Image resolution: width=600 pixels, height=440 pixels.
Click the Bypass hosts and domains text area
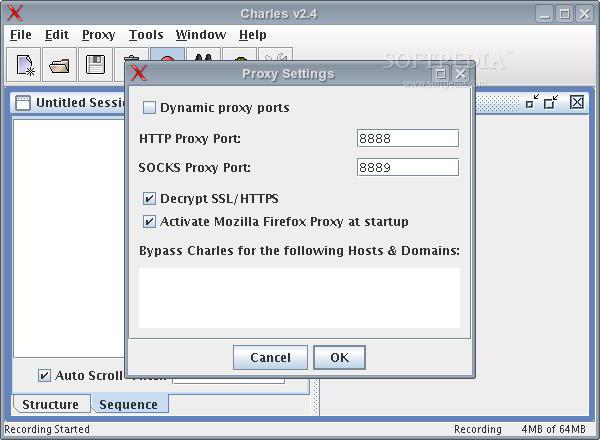click(x=299, y=298)
